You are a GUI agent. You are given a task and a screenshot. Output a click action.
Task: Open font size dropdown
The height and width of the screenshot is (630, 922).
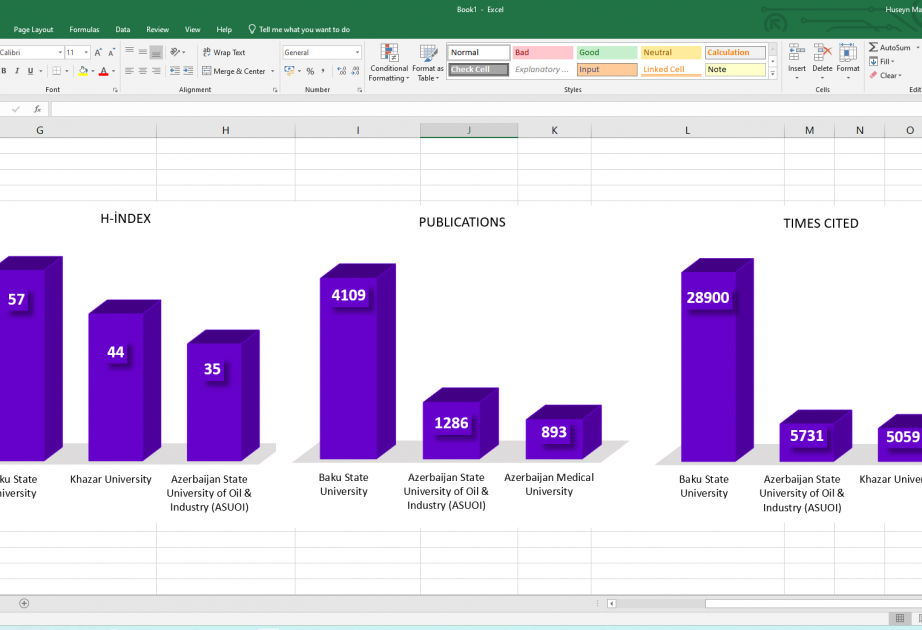click(x=86, y=52)
